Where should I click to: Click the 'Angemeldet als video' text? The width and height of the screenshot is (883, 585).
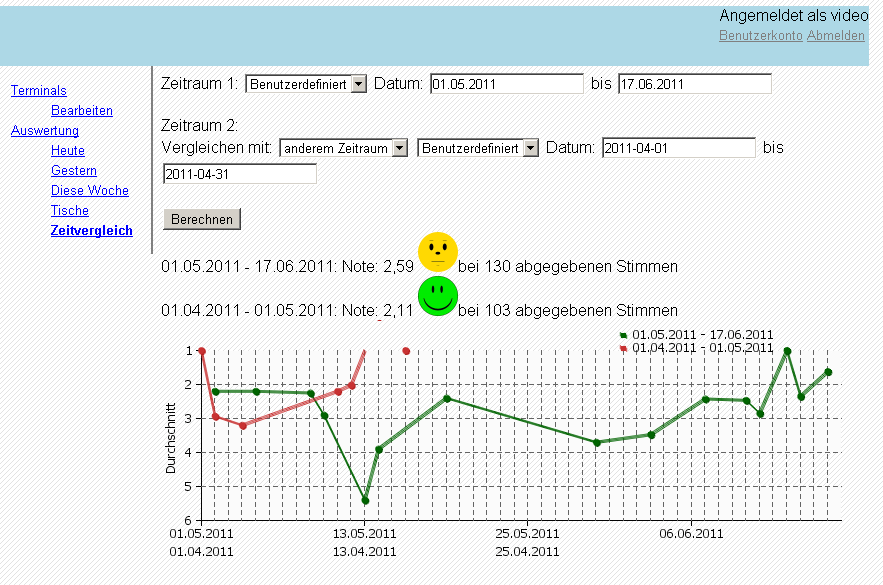[x=794, y=16]
